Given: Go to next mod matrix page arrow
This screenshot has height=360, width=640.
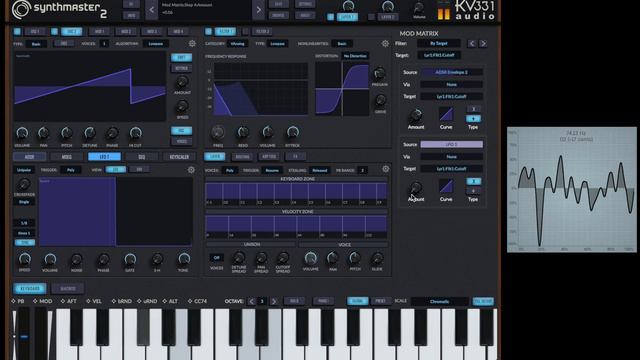Looking at the screenshot, I should click(x=483, y=43).
